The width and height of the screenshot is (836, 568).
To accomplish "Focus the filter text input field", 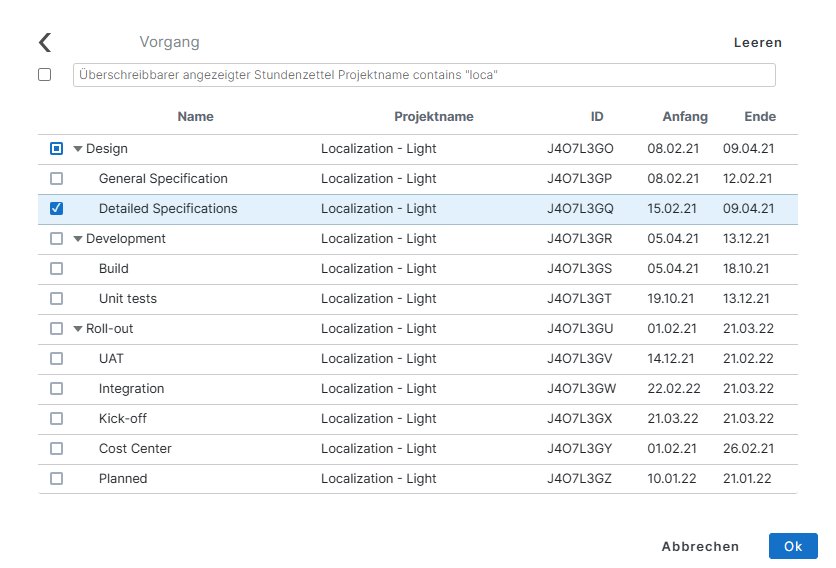I will tap(424, 75).
